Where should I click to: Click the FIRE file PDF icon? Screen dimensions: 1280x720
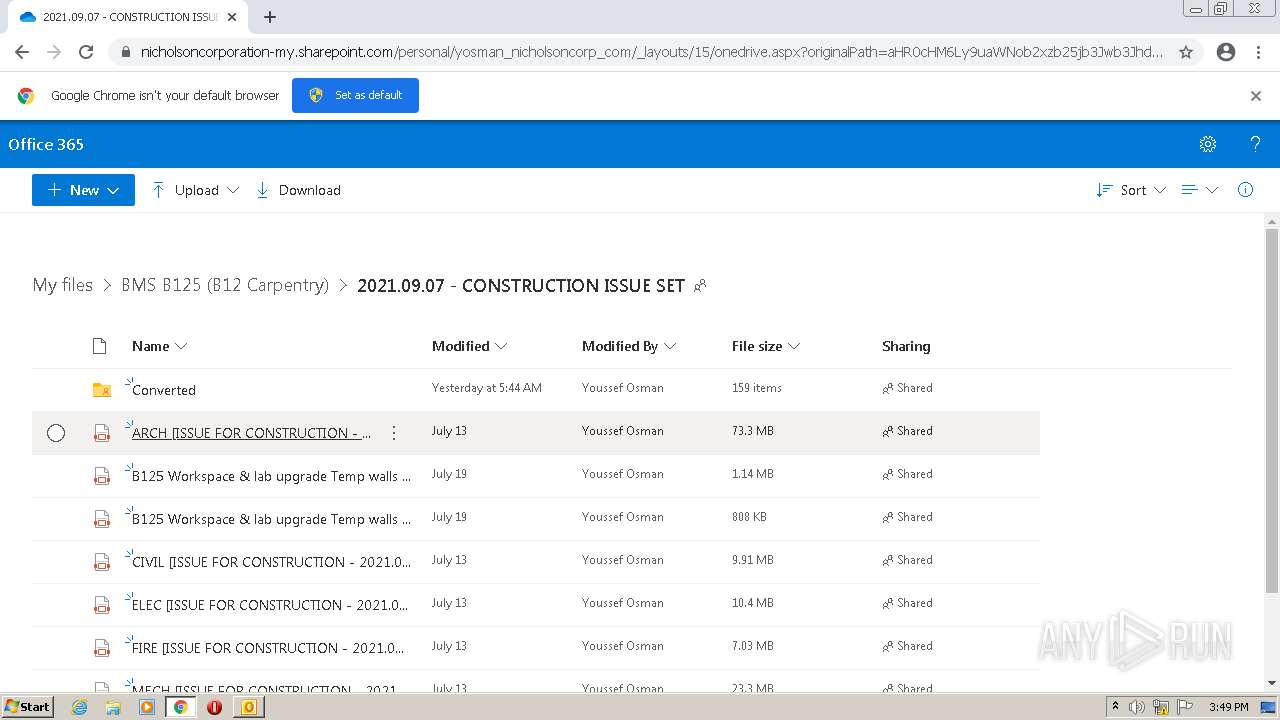pos(101,648)
